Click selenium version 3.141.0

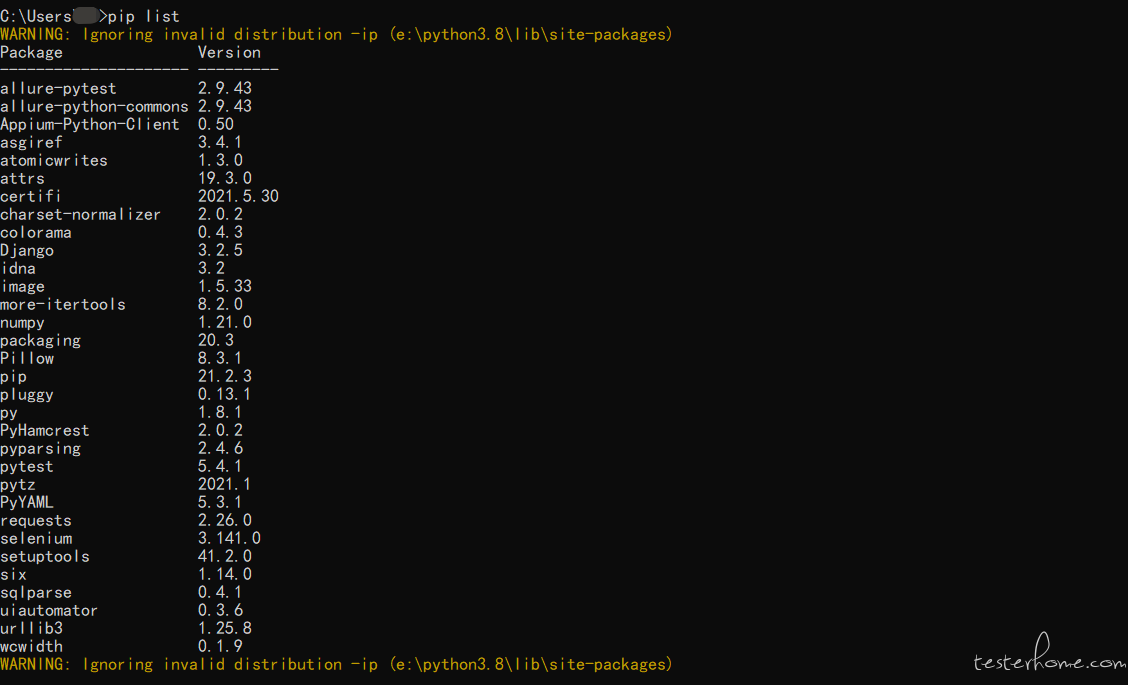click(x=229, y=537)
